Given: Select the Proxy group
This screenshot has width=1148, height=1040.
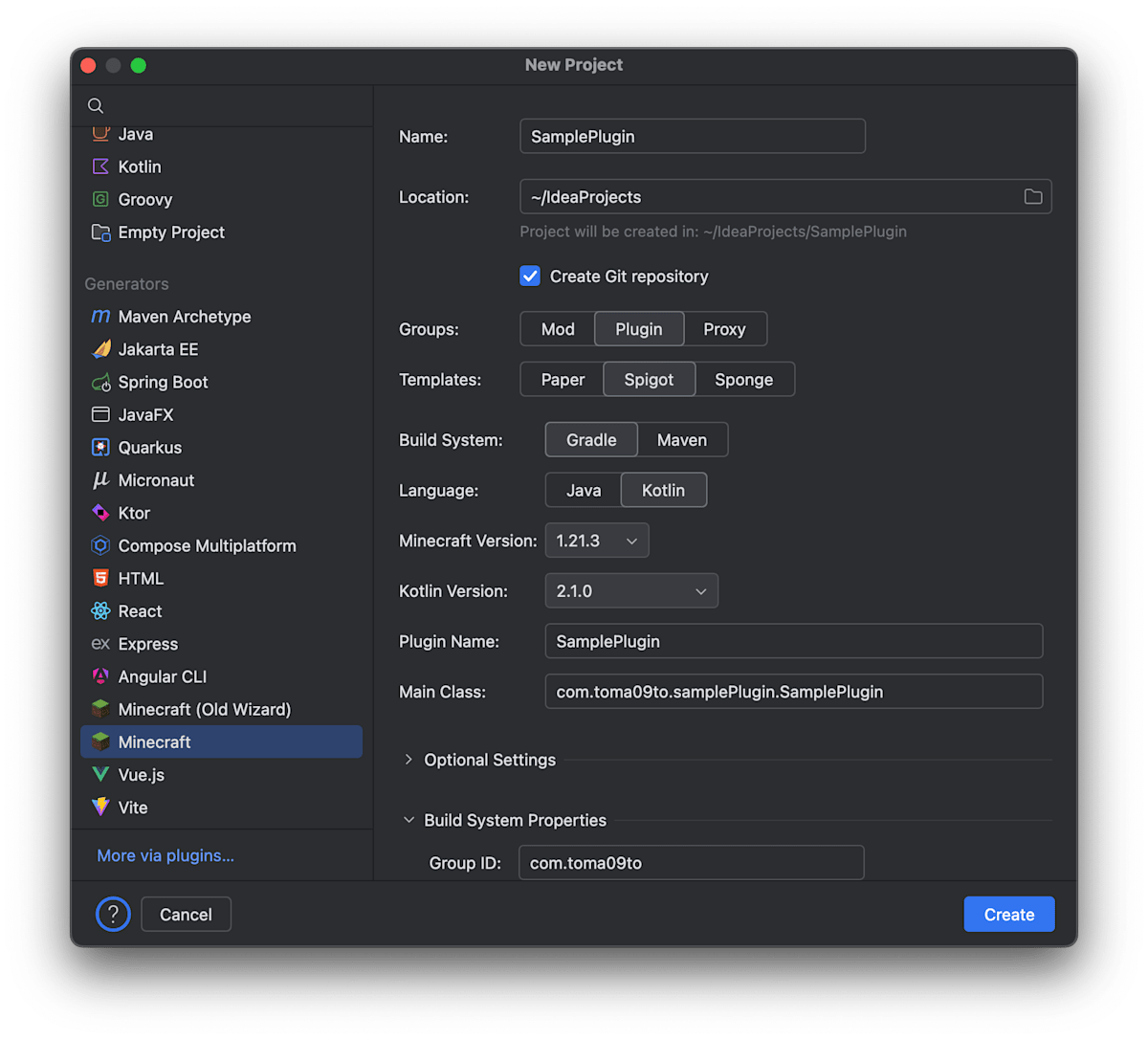Looking at the screenshot, I should (x=724, y=329).
